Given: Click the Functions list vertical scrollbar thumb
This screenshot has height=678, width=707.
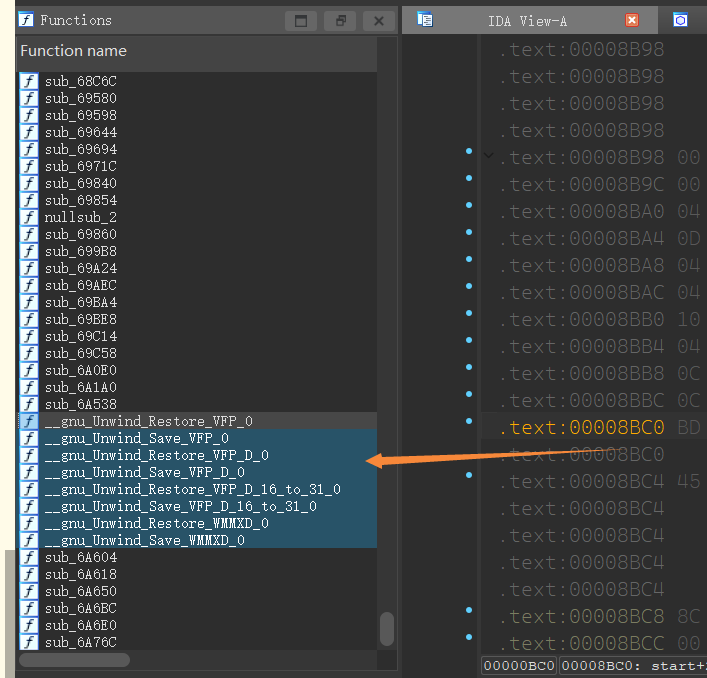Looking at the screenshot, I should click(x=387, y=628).
